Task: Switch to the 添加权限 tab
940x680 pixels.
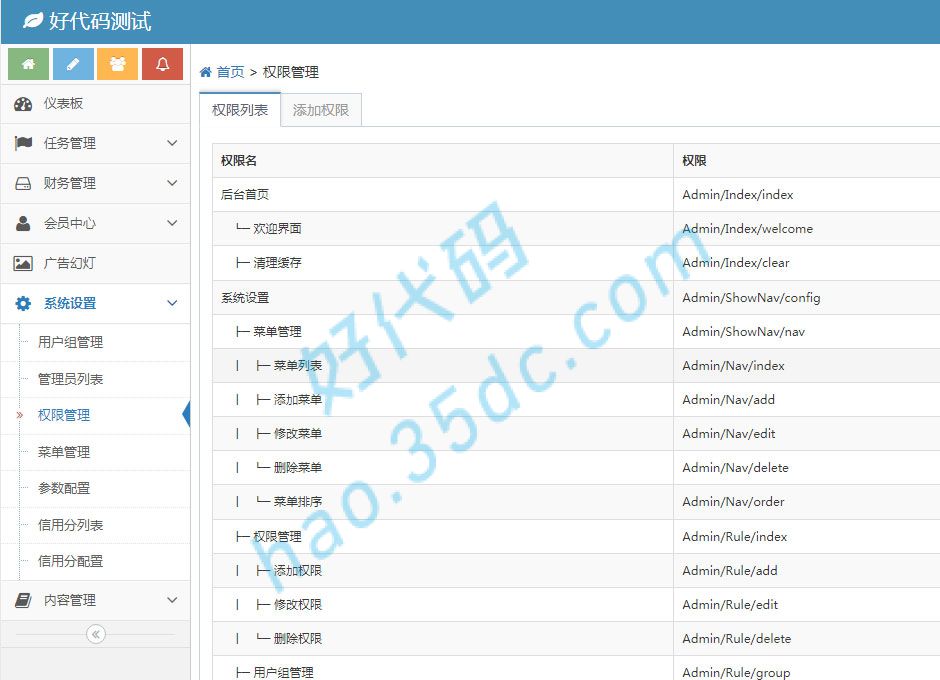Action: click(321, 110)
